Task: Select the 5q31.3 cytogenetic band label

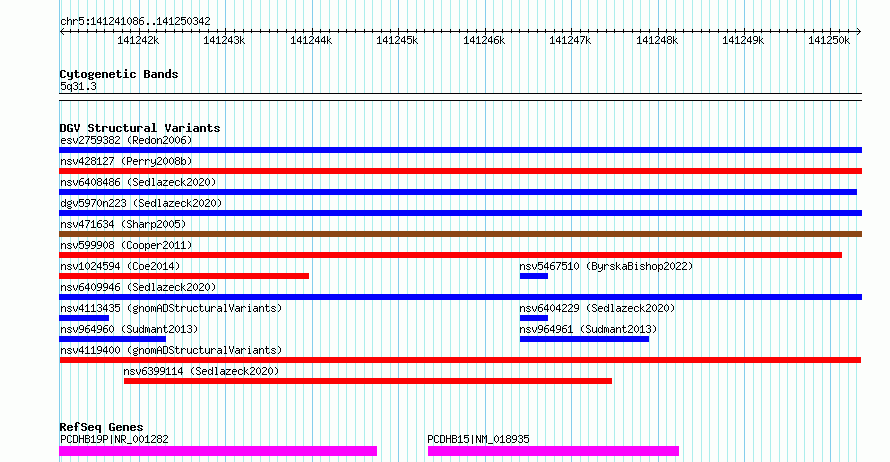Action: coord(78,86)
